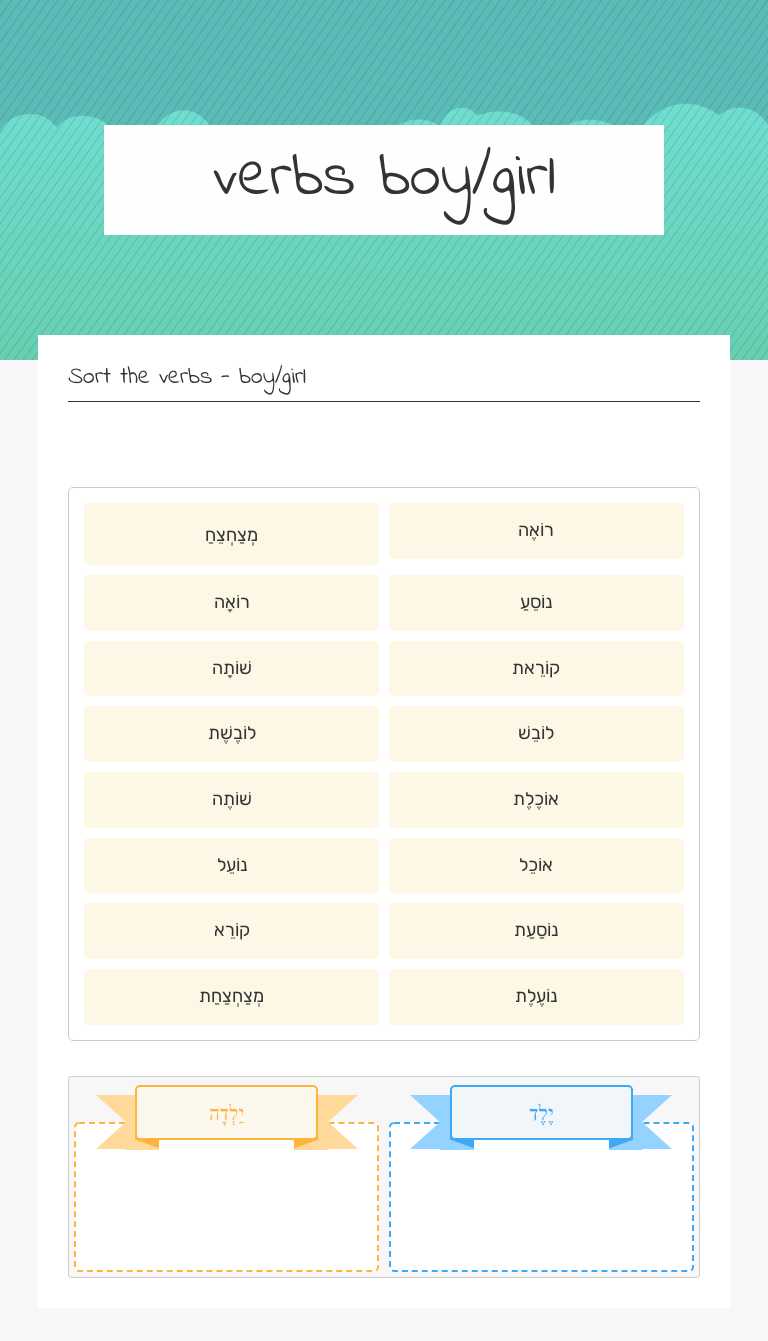Screen dimensions: 768x1341
Task: Click the orange יַלְדָּה category ribbon
Action: (x=226, y=1113)
